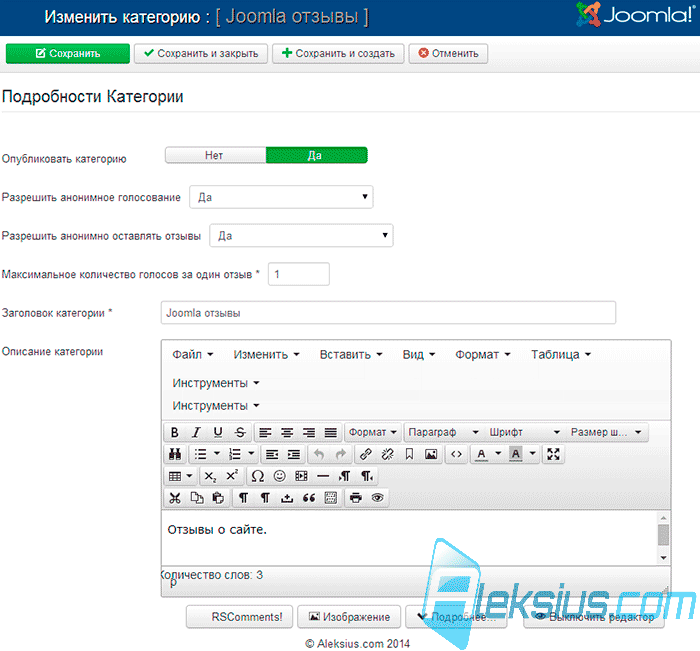Toggle bold formatting in editor
Viewport: 700px width, 651px height.
coord(175,432)
